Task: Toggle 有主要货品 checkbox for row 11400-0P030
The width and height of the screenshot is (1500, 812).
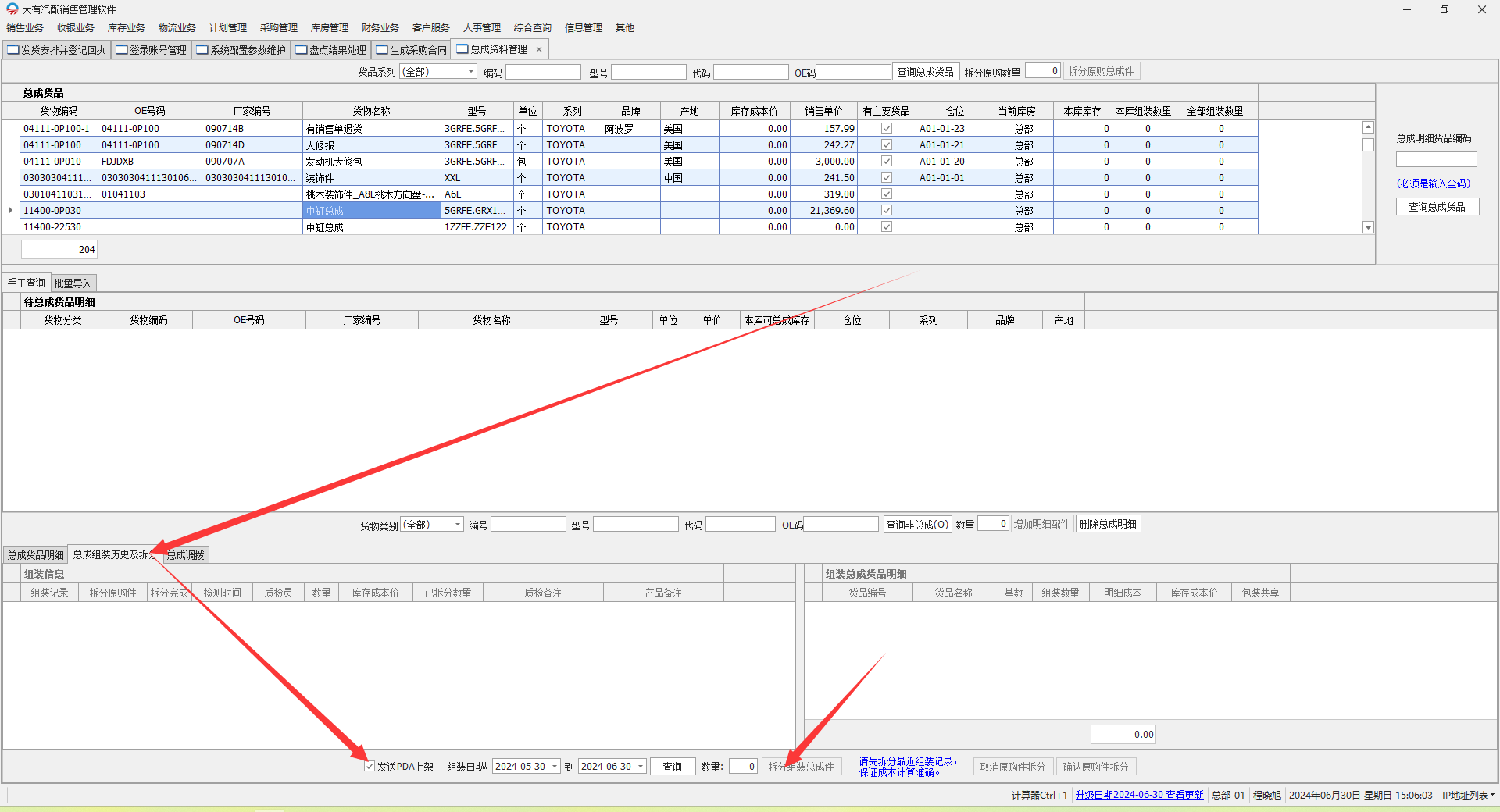Action: tap(887, 210)
